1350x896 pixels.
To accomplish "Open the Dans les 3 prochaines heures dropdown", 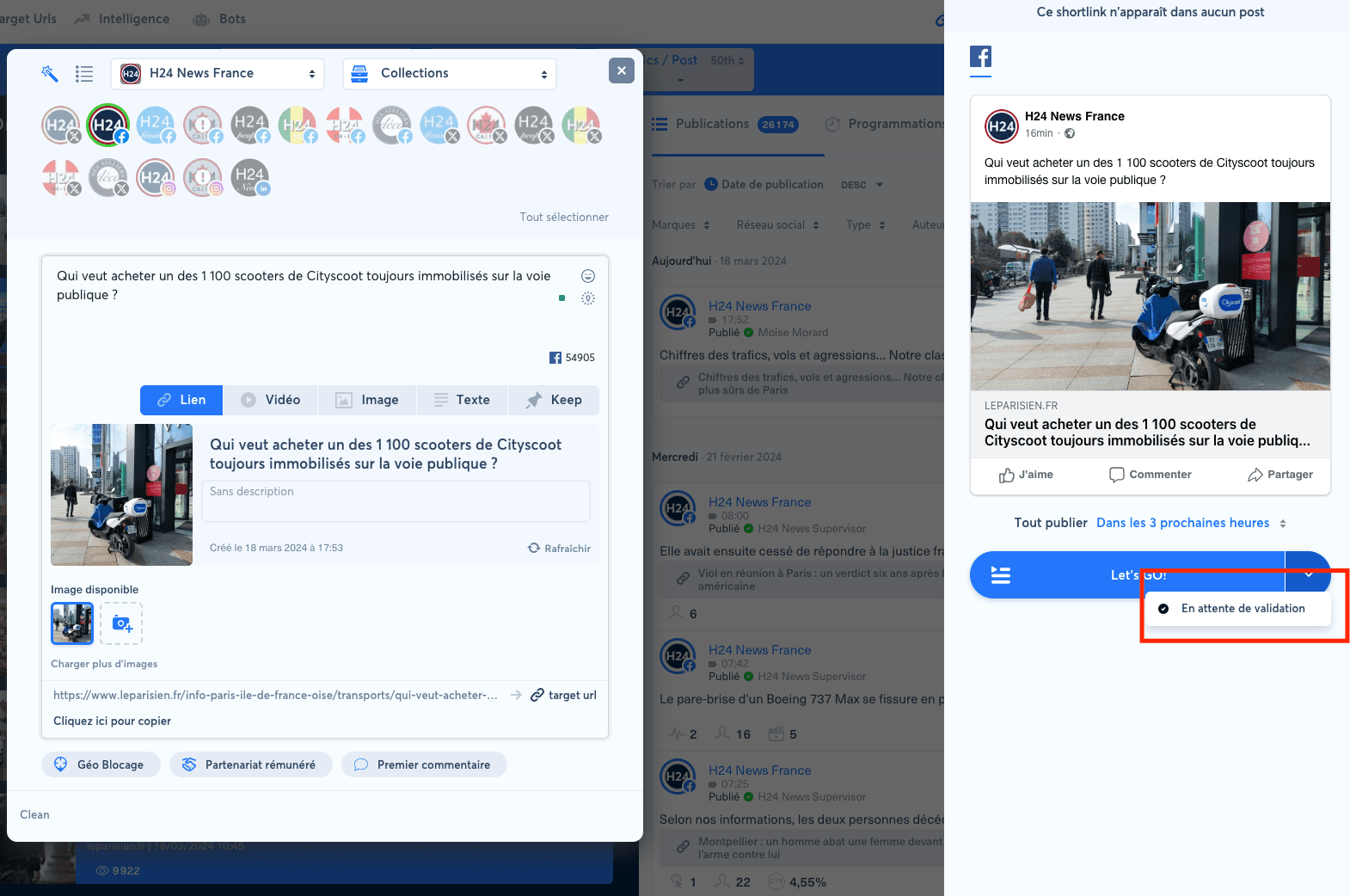I will click(x=1191, y=523).
